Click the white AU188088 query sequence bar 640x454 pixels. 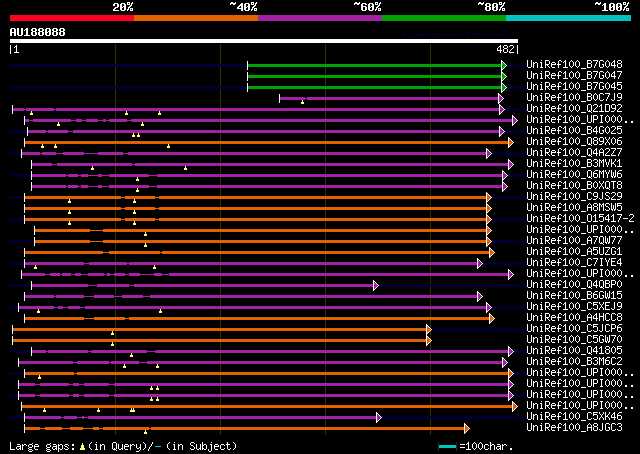264,41
